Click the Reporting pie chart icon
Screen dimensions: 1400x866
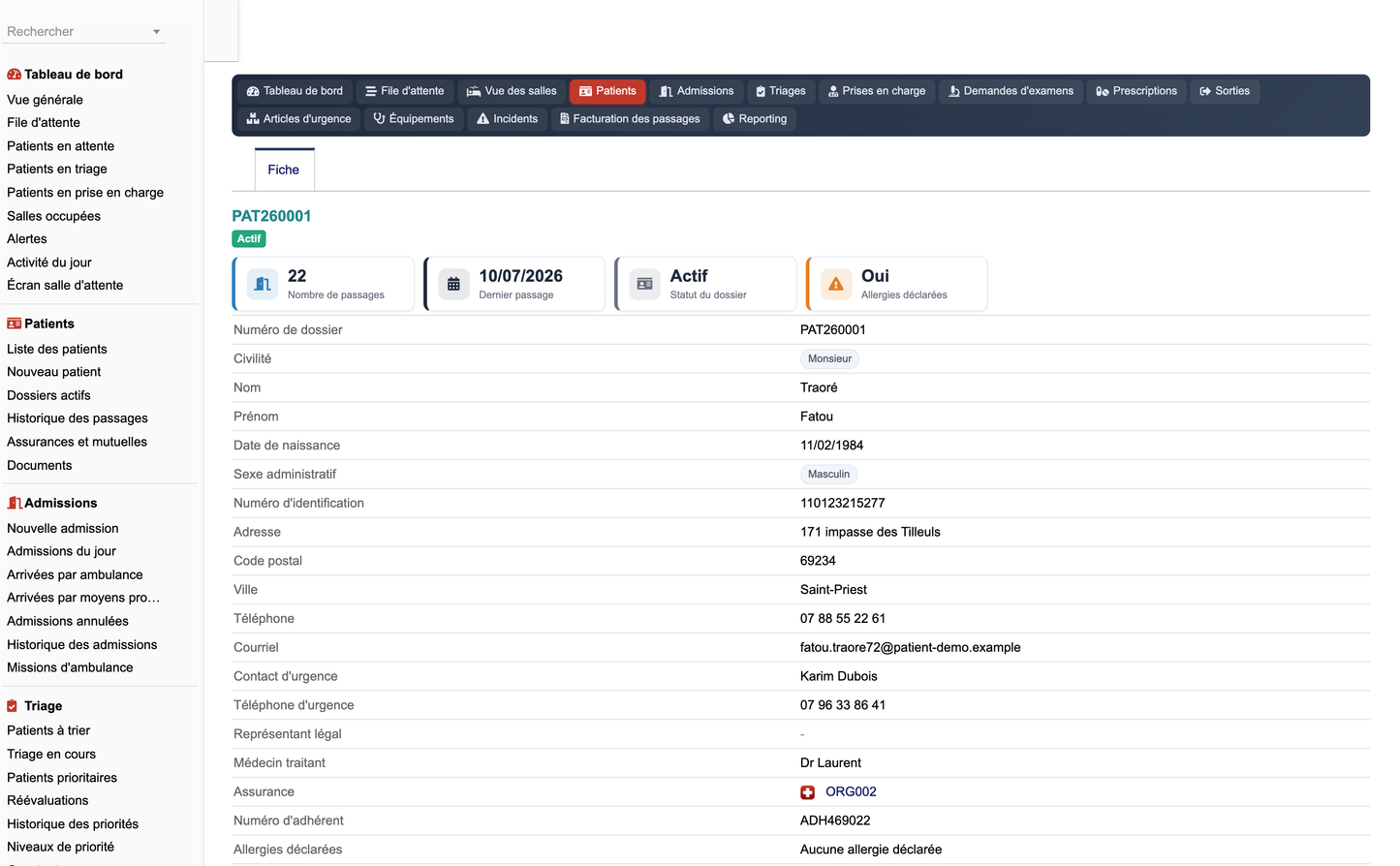coord(729,119)
